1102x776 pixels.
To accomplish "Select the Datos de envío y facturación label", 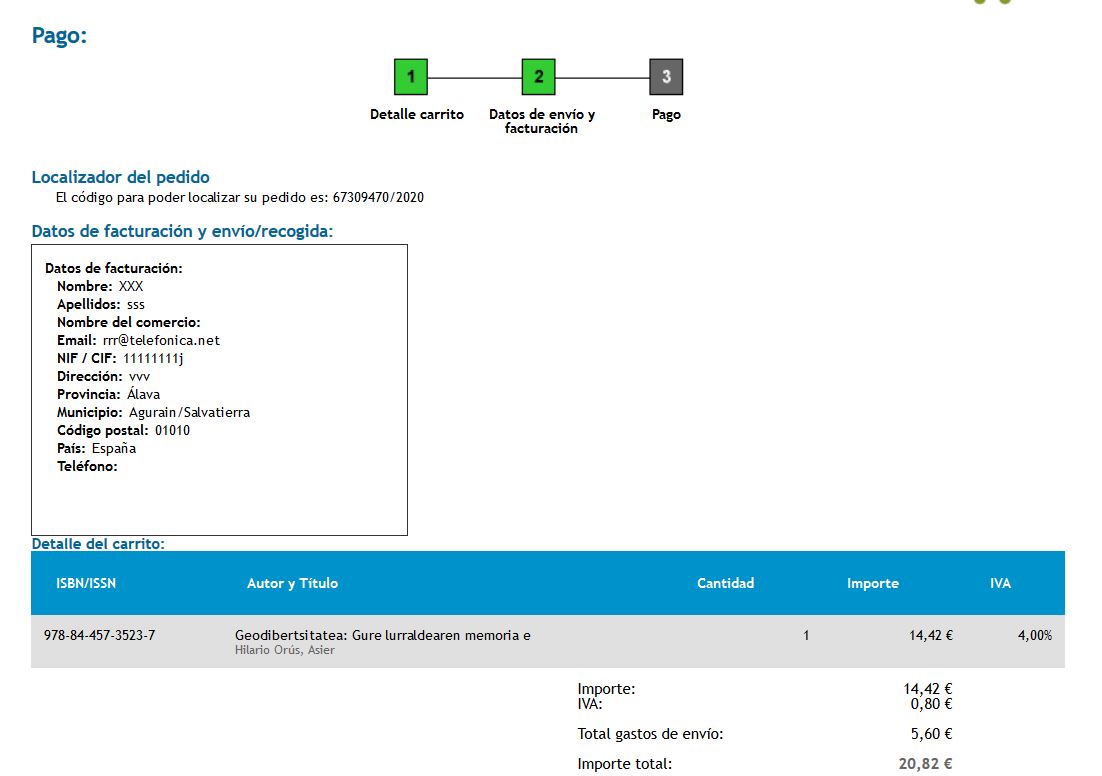I will tap(541, 121).
